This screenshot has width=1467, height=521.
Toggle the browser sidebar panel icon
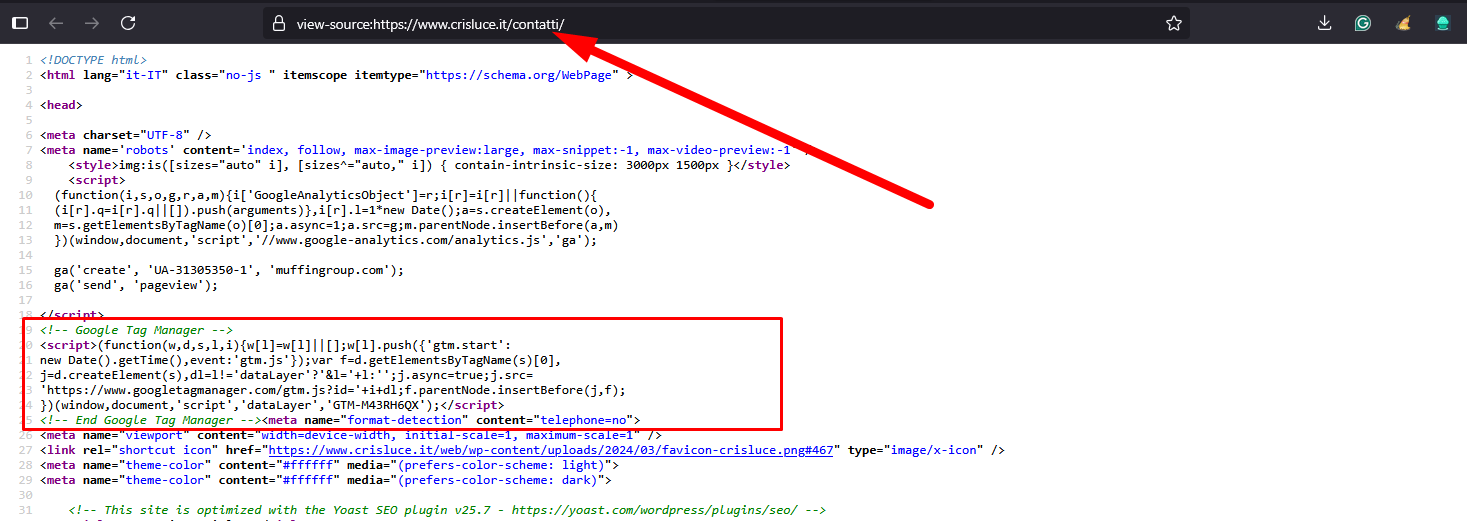[20, 23]
